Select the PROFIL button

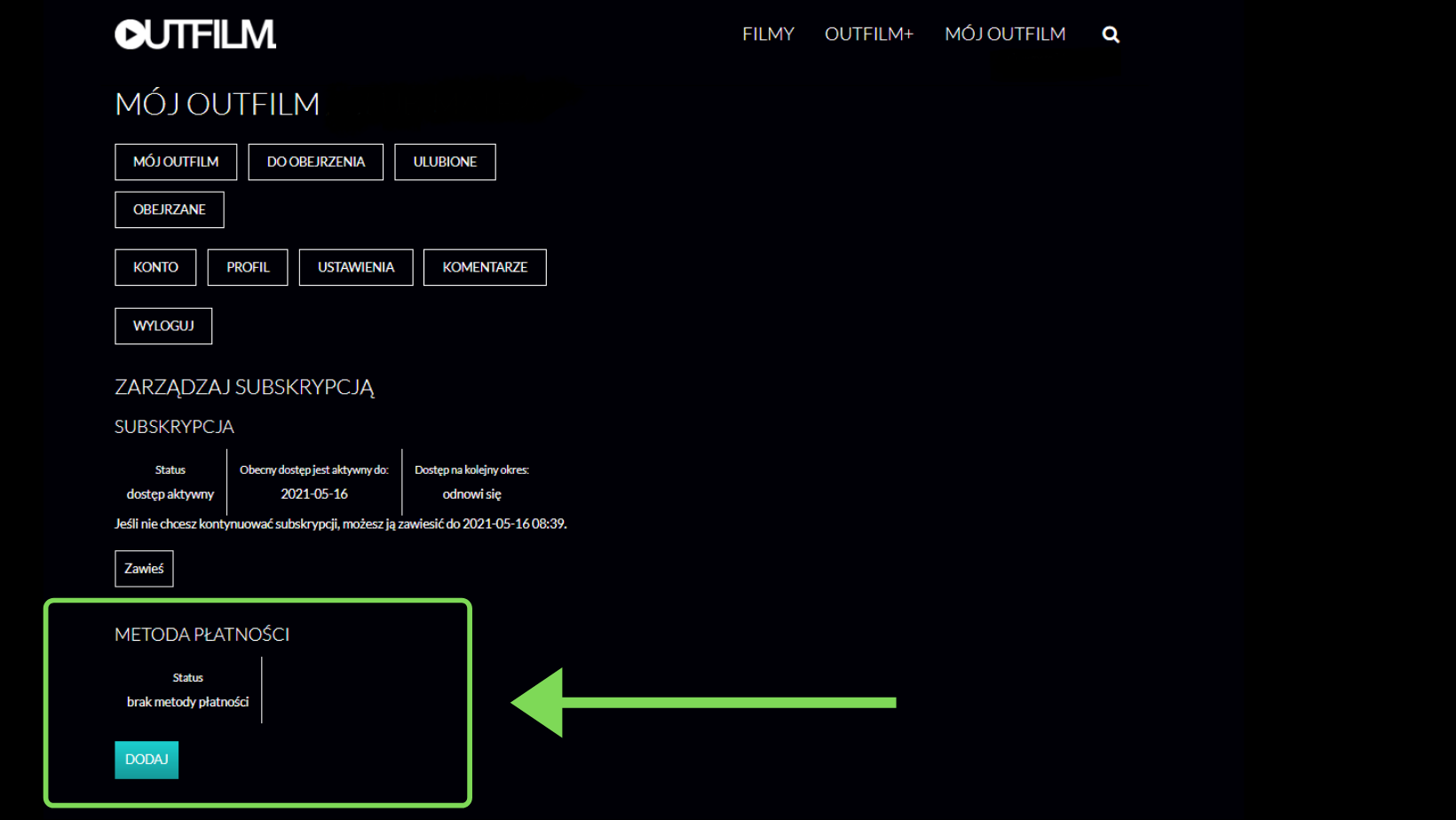[x=248, y=267]
